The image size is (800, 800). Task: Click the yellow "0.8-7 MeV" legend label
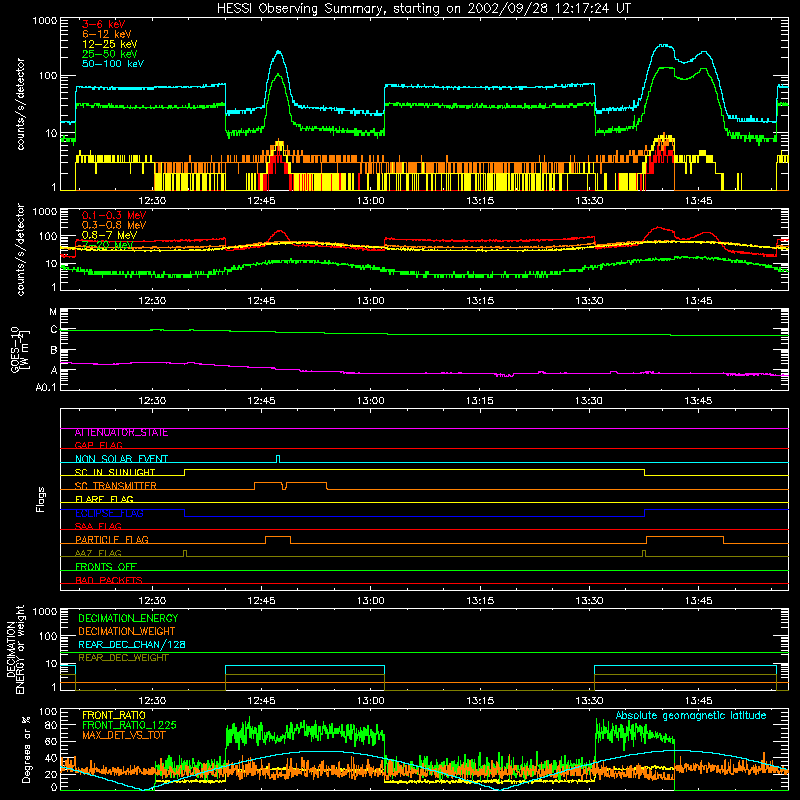[x=109, y=235]
